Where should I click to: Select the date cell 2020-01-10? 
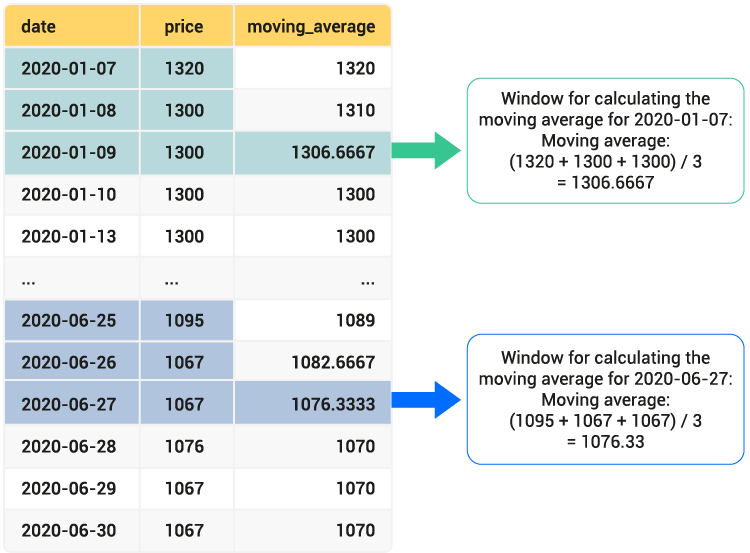click(x=72, y=194)
